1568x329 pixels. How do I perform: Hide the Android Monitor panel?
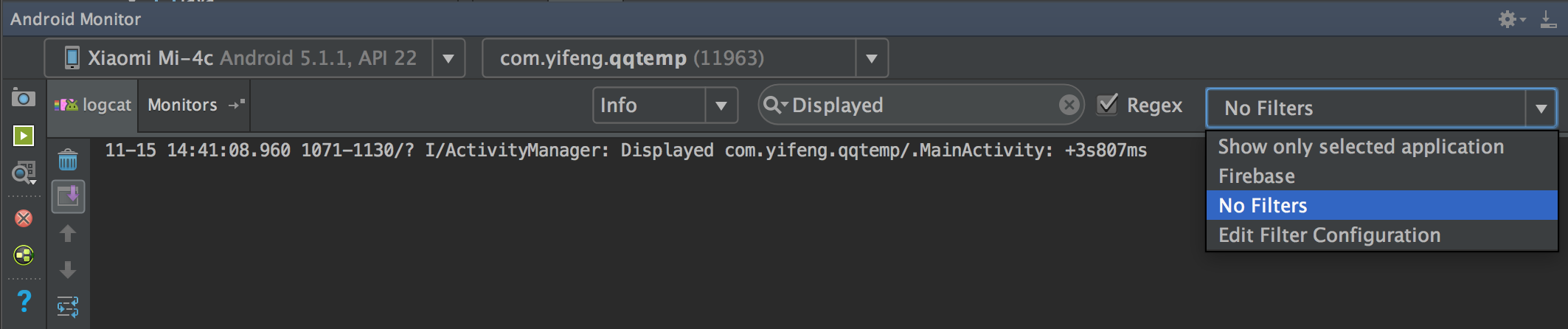coord(1548,20)
